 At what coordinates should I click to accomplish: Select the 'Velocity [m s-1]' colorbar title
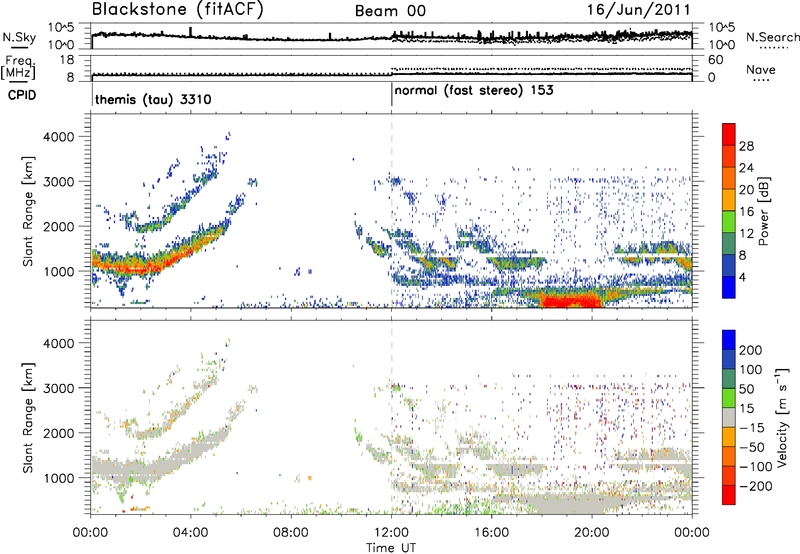[782, 417]
